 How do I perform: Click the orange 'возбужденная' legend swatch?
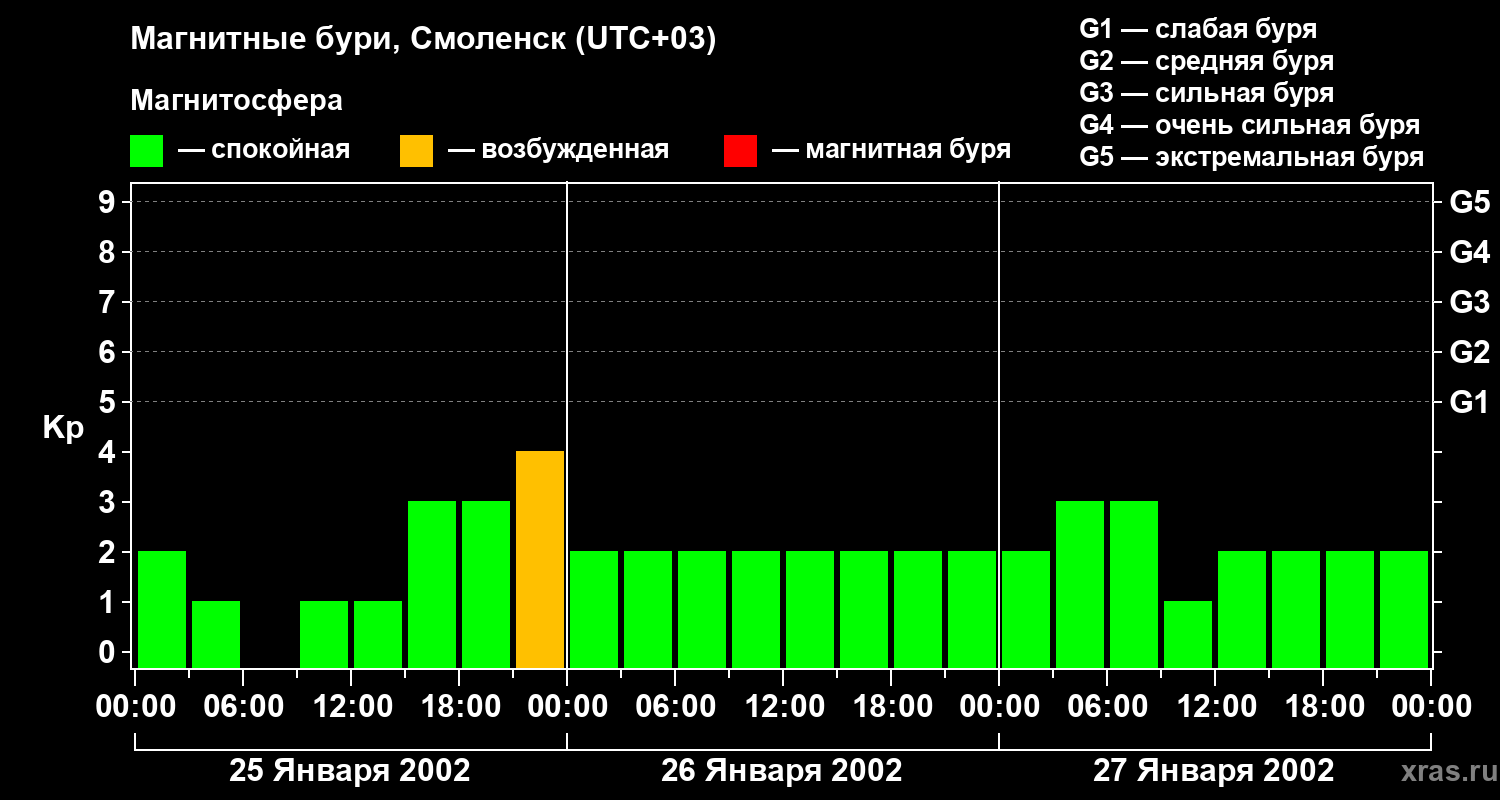pos(416,151)
